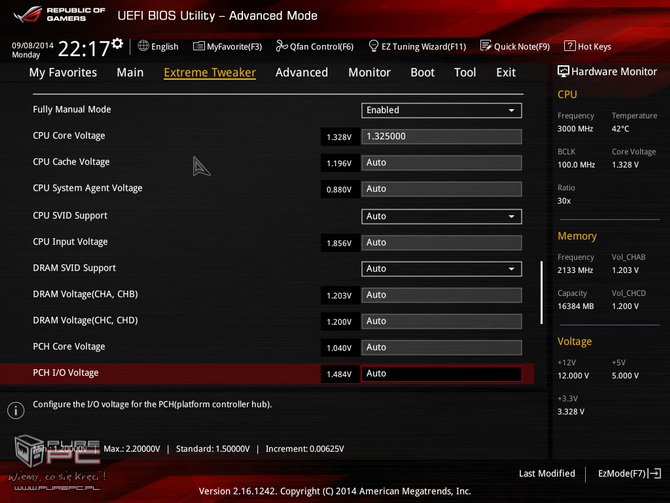Image resolution: width=670 pixels, height=503 pixels.
Task: Go to Exit tab
Action: 506,73
